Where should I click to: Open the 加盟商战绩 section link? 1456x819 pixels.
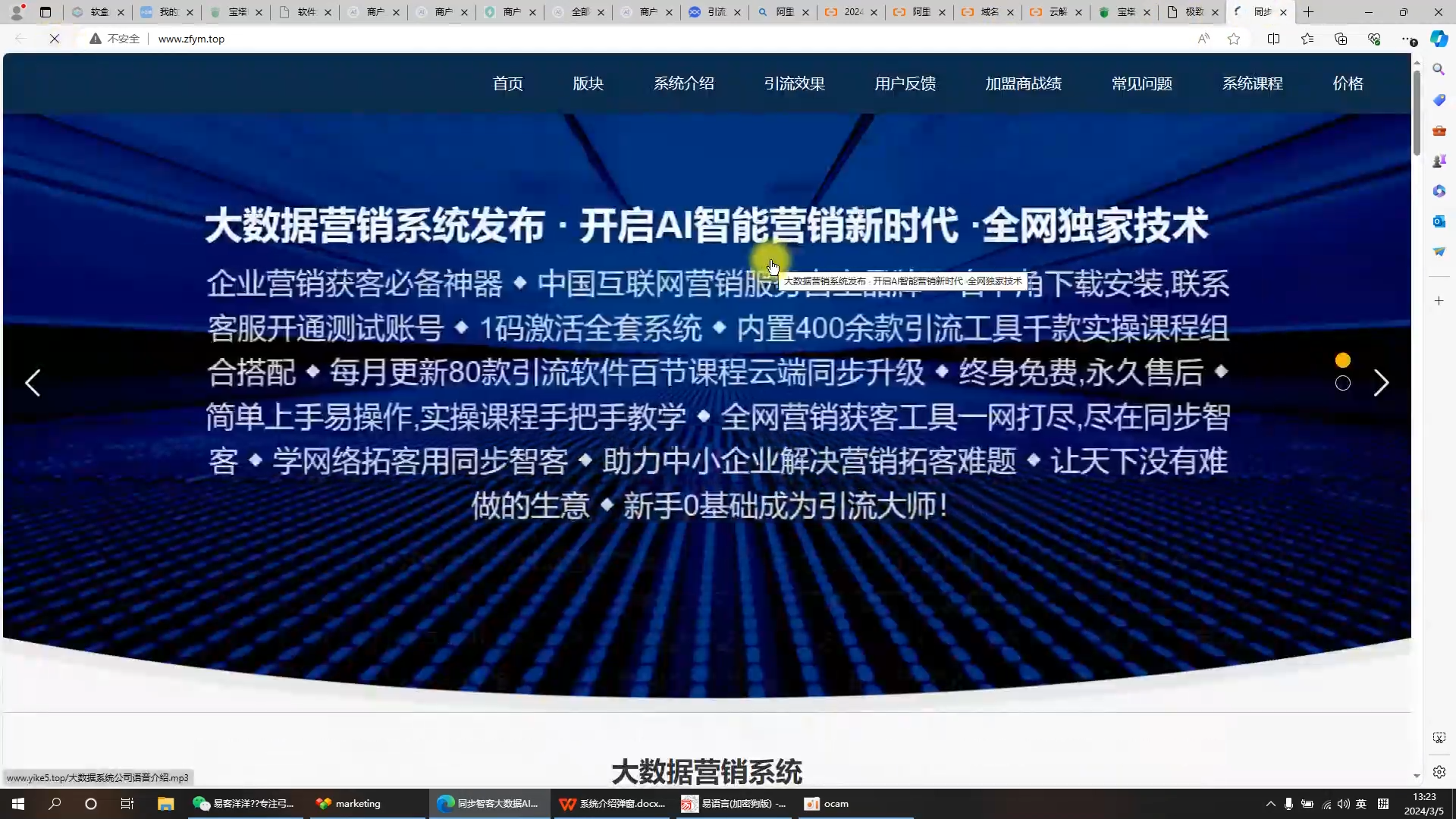click(x=1023, y=83)
